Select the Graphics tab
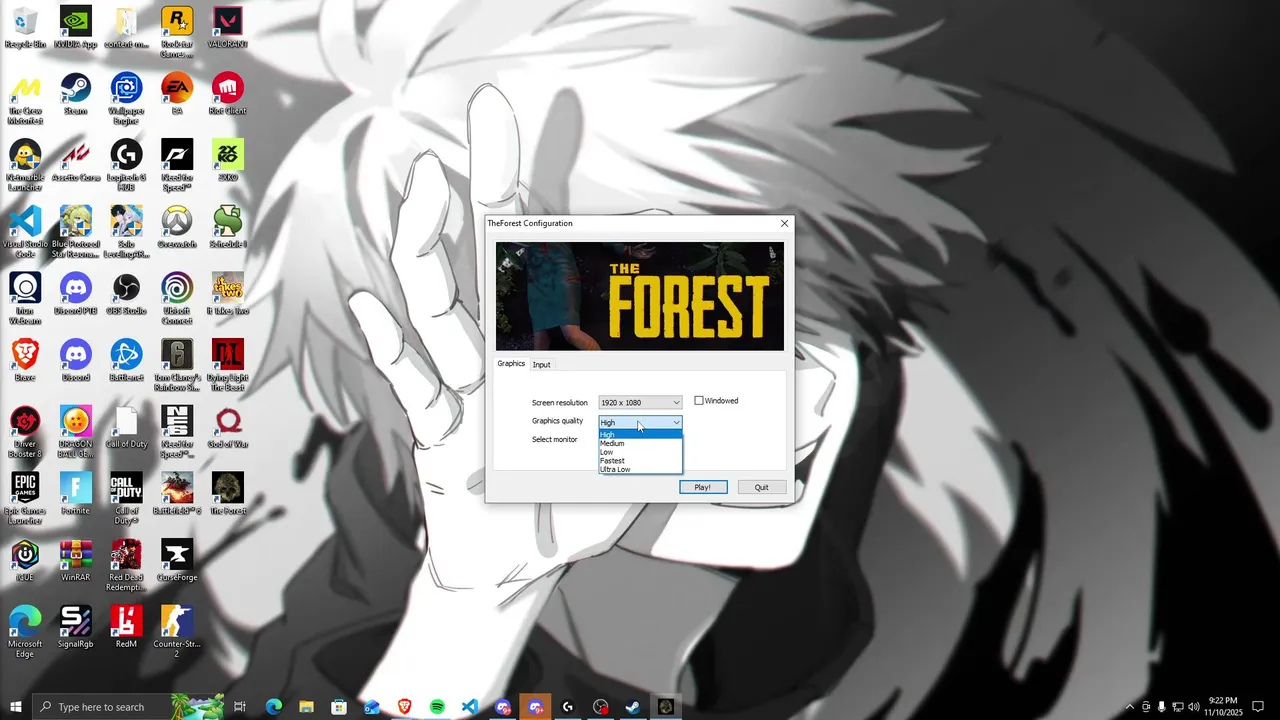Viewport: 1280px width, 720px height. (x=511, y=364)
